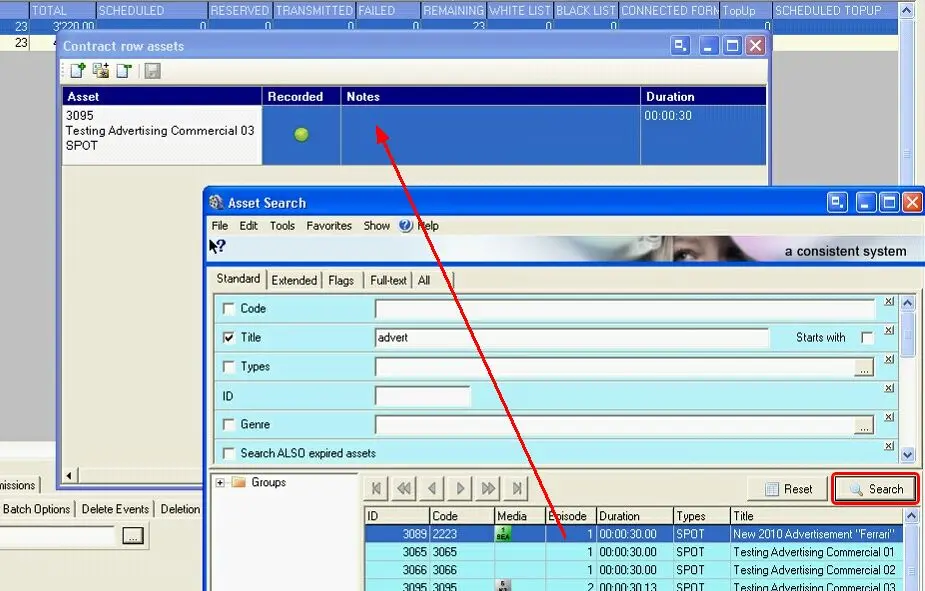The image size is (925, 591).
Task: Click the Title text field containing advert
Action: tap(570, 338)
